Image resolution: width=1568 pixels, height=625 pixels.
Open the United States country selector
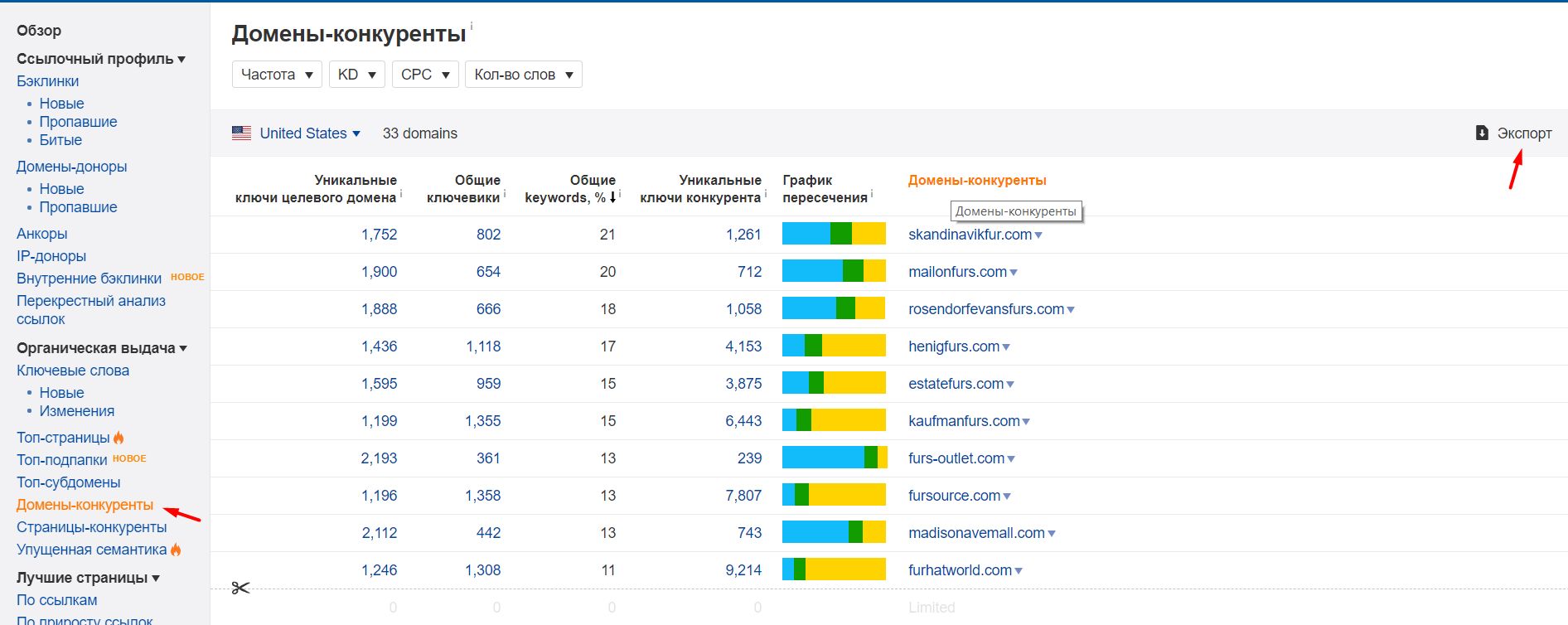309,133
